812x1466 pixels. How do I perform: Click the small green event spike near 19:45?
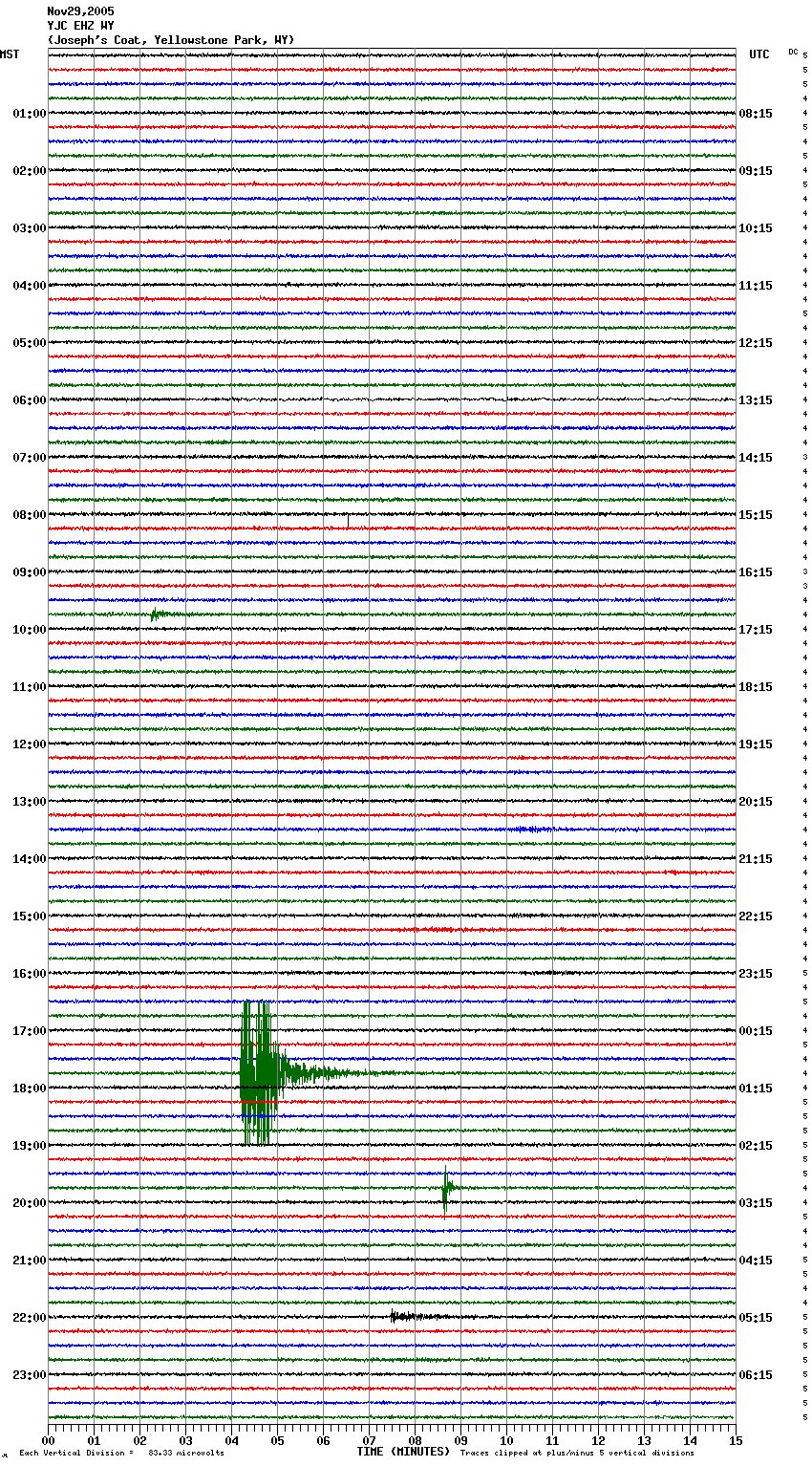[x=445, y=1188]
